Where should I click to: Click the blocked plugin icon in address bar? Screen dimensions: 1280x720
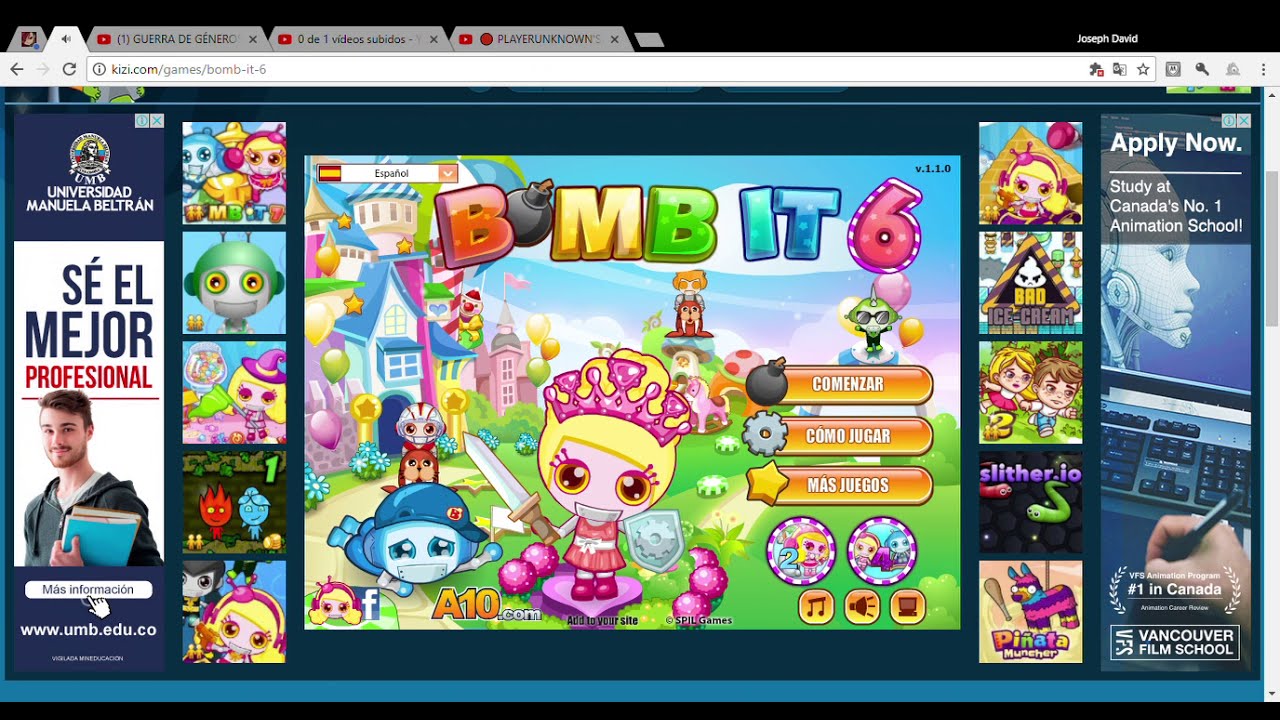(x=1096, y=69)
